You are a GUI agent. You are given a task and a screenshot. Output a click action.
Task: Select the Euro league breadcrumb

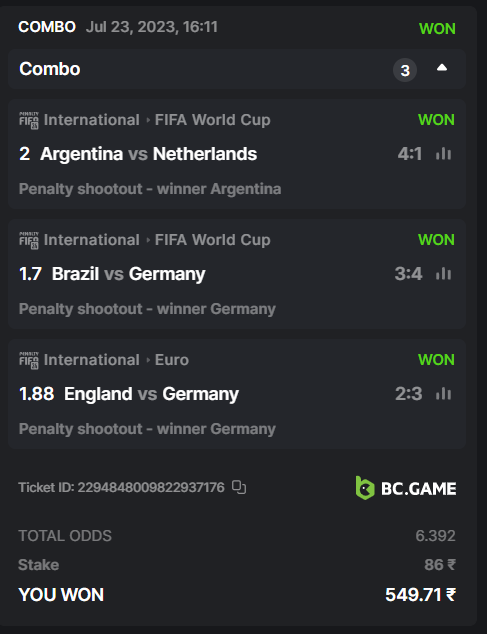pyautogui.click(x=172, y=360)
